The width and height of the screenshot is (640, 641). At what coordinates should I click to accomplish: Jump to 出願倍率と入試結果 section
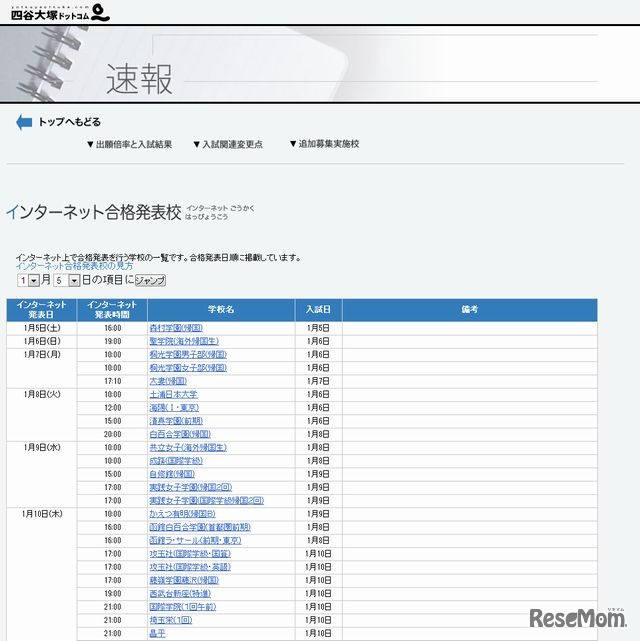click(x=130, y=144)
